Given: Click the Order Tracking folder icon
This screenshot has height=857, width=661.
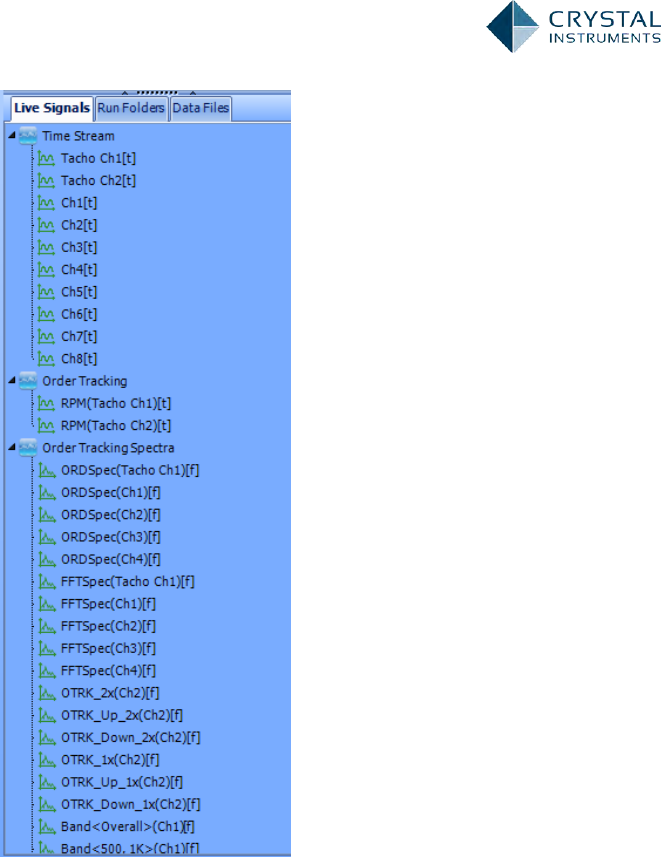Looking at the screenshot, I should pos(28,381).
